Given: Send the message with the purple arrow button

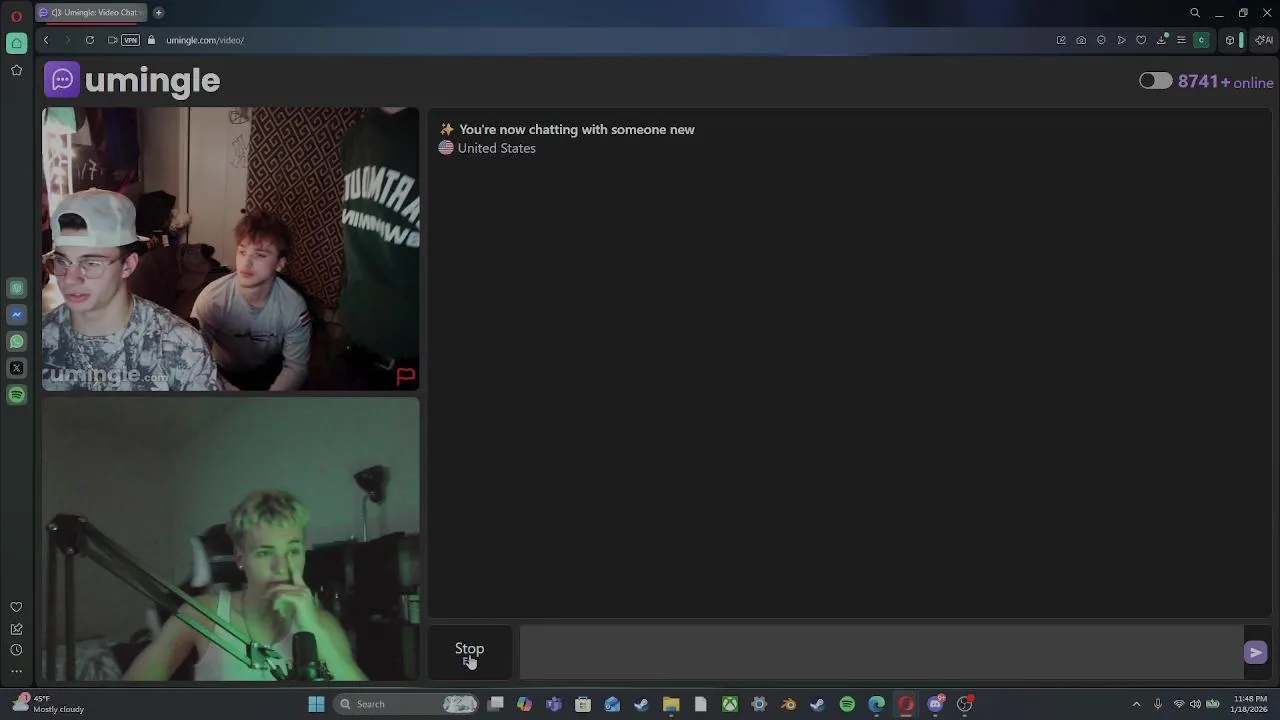Looking at the screenshot, I should click(1255, 652).
